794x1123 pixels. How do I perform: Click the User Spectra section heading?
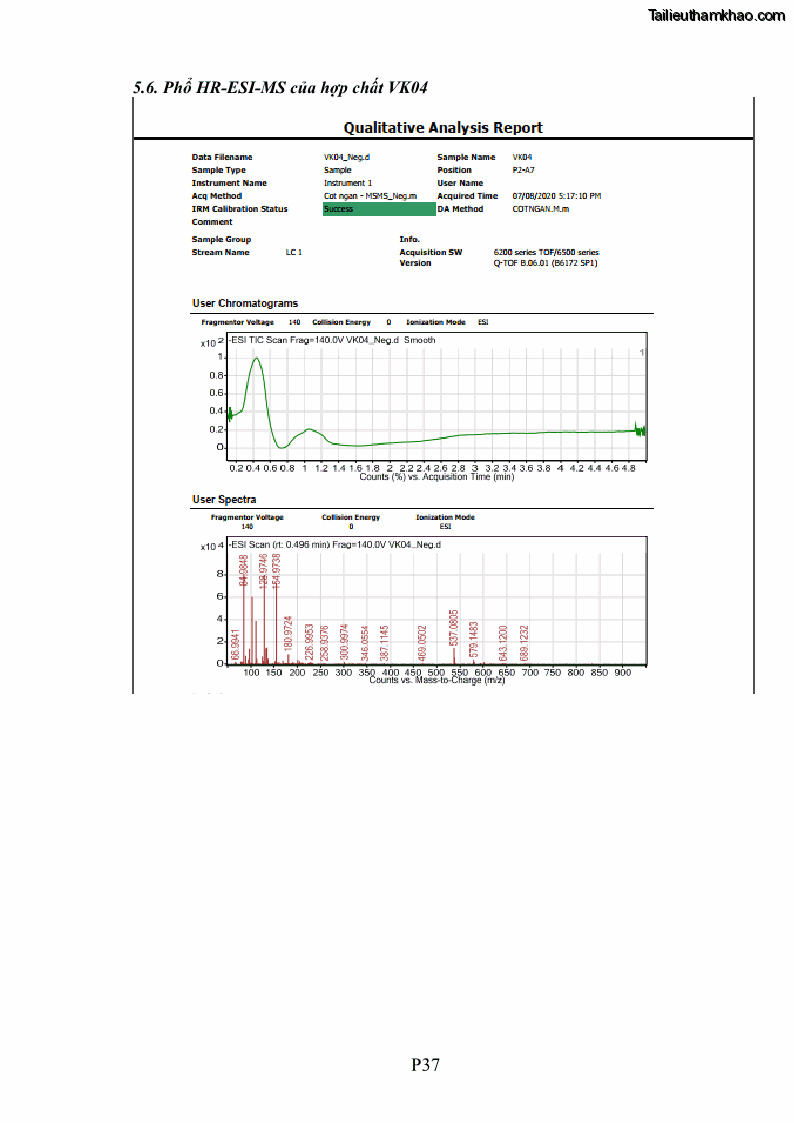[x=224, y=499]
